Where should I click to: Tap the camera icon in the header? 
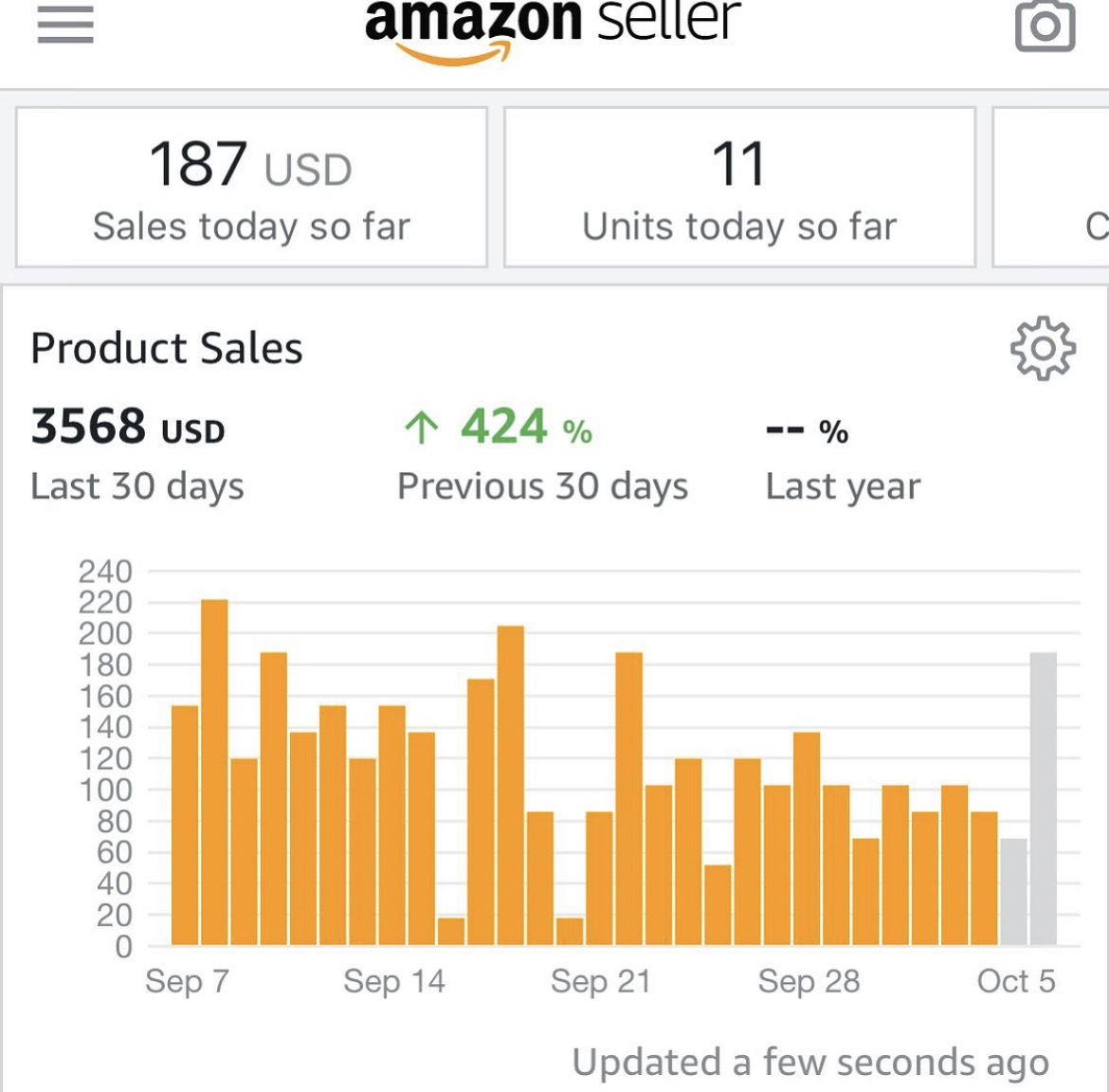pyautogui.click(x=1045, y=25)
